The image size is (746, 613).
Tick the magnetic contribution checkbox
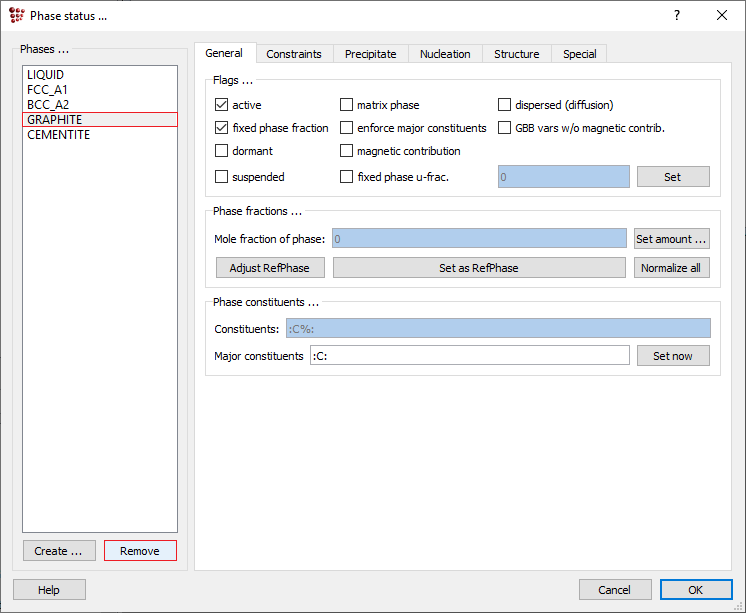347,152
